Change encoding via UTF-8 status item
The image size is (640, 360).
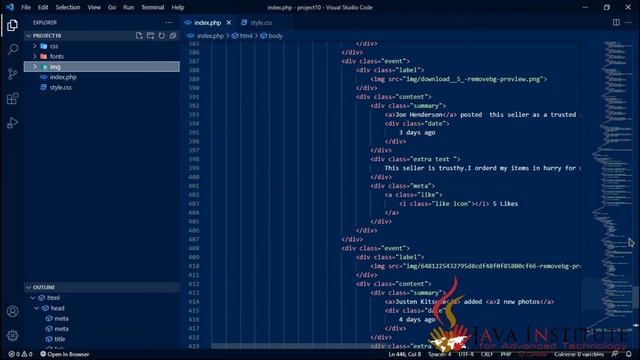tap(466, 354)
